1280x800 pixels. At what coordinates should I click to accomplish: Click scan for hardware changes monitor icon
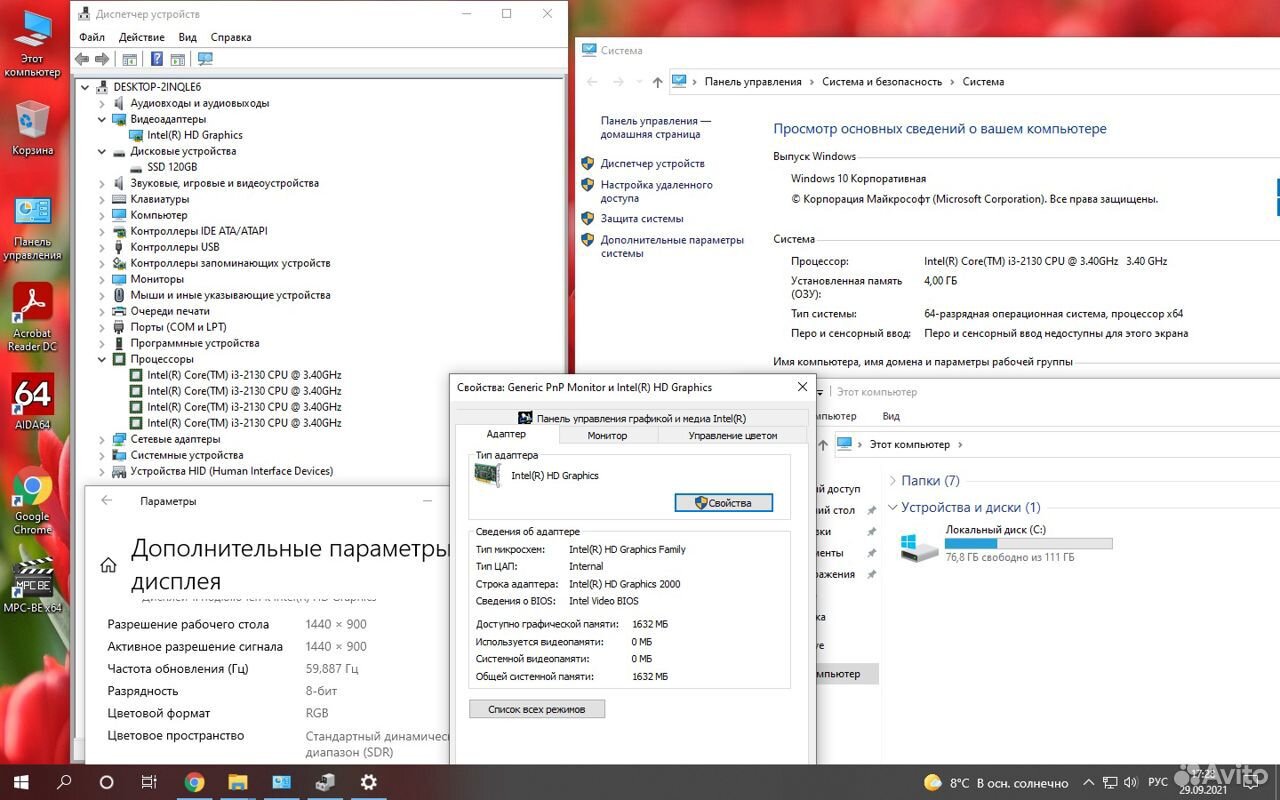[x=205, y=59]
